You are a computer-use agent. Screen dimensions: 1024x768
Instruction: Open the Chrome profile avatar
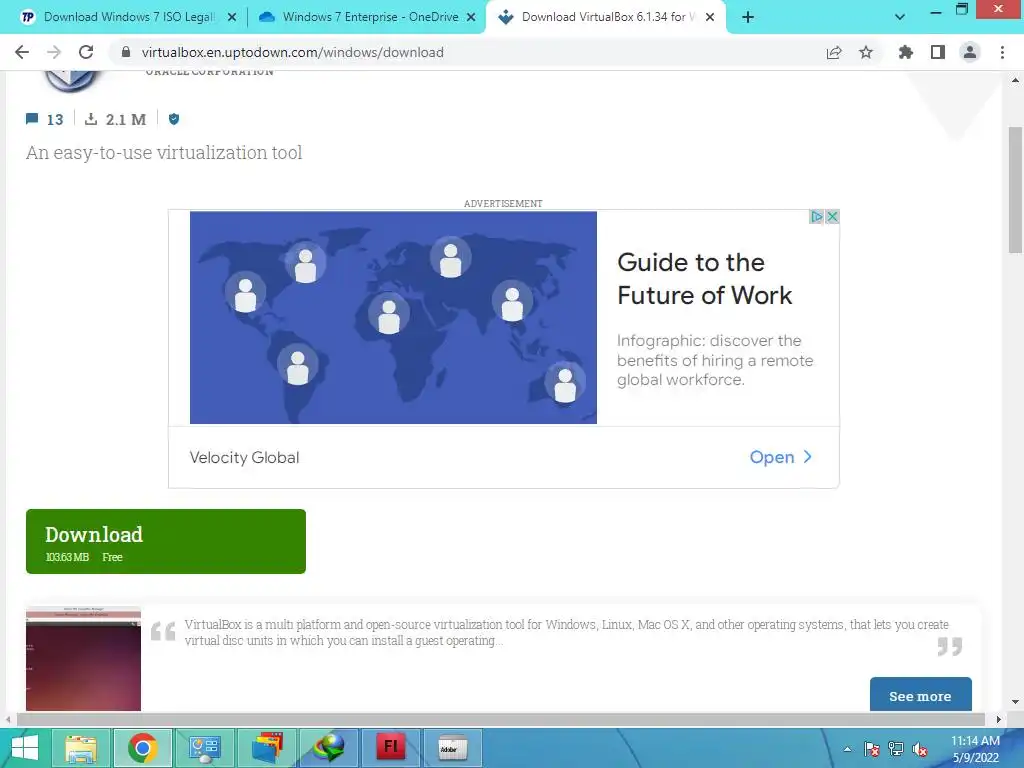970,52
